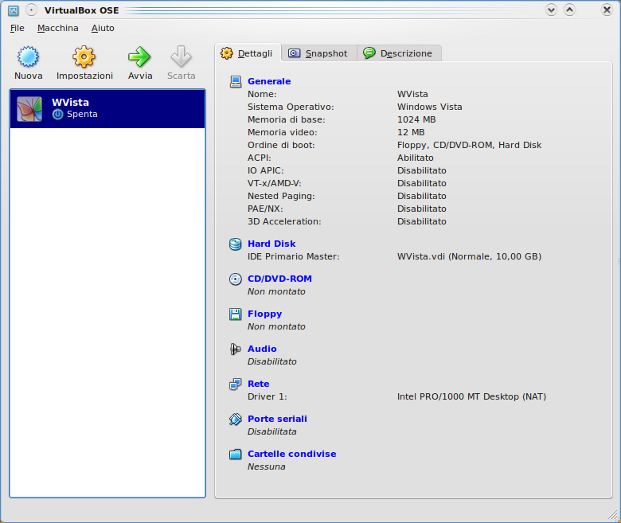621x523 pixels.
Task: Open the Aiuto menu
Action: (x=103, y=28)
